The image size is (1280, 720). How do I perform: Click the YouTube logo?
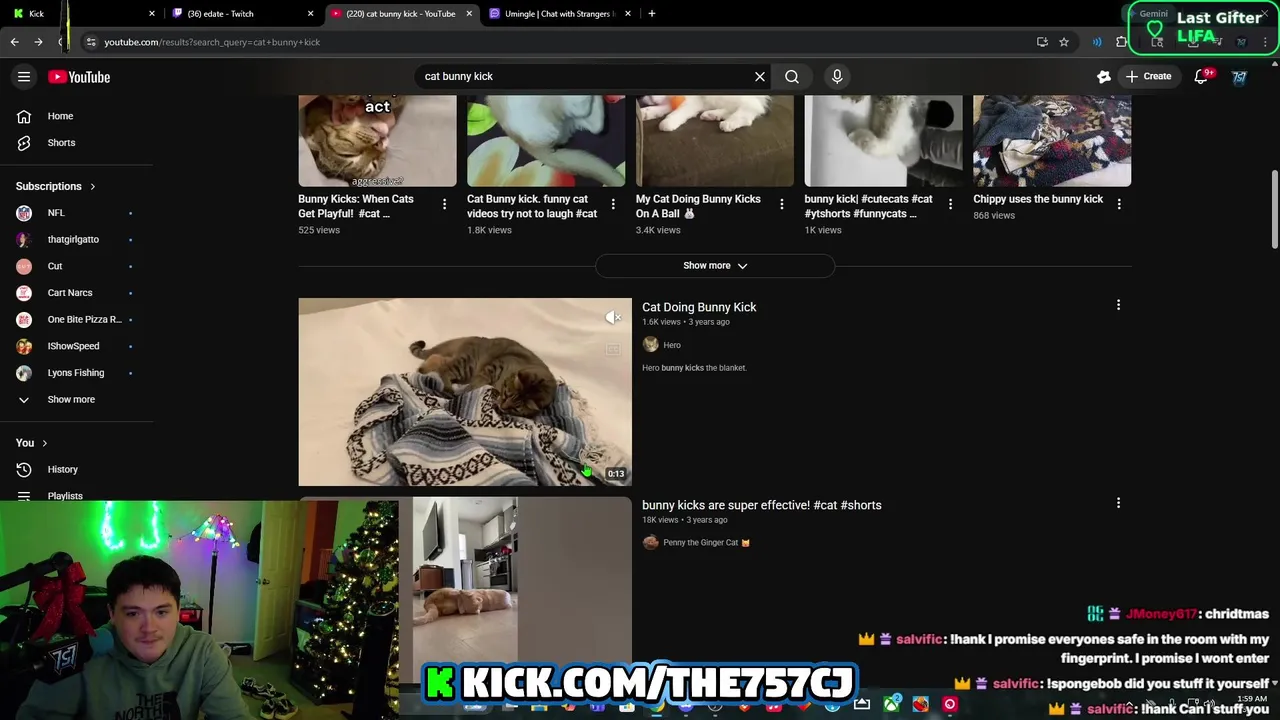coord(79,77)
